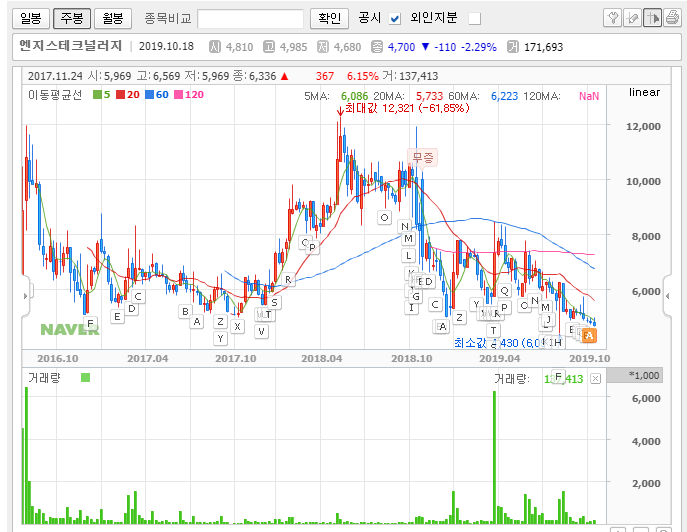The height and width of the screenshot is (532, 687).
Task: Open disclosure marker V
Action: coord(261,331)
